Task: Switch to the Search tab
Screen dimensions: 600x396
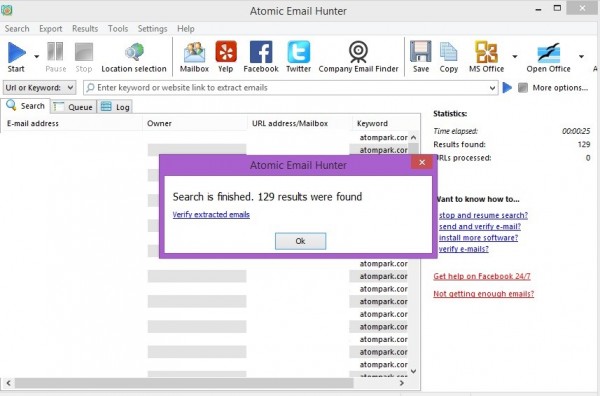Action: pyautogui.click(x=25, y=106)
